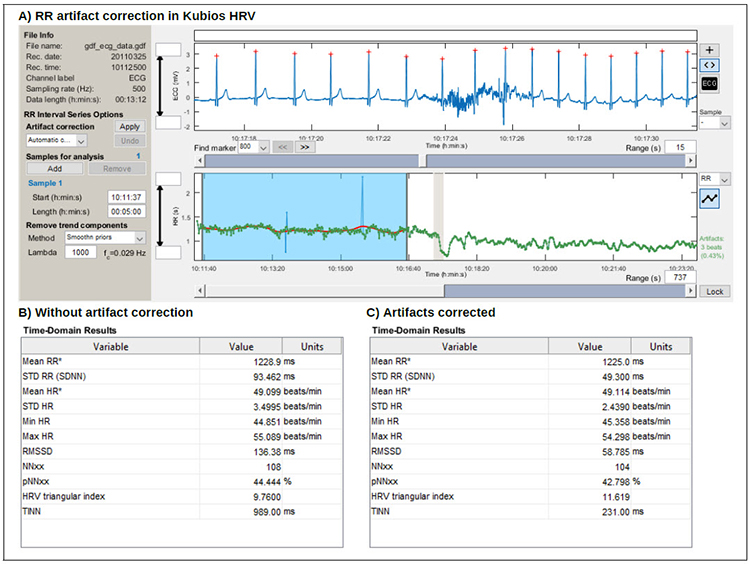750x564 pixels.
Task: Click RR scrollbar right arrow
Action: click(x=690, y=291)
